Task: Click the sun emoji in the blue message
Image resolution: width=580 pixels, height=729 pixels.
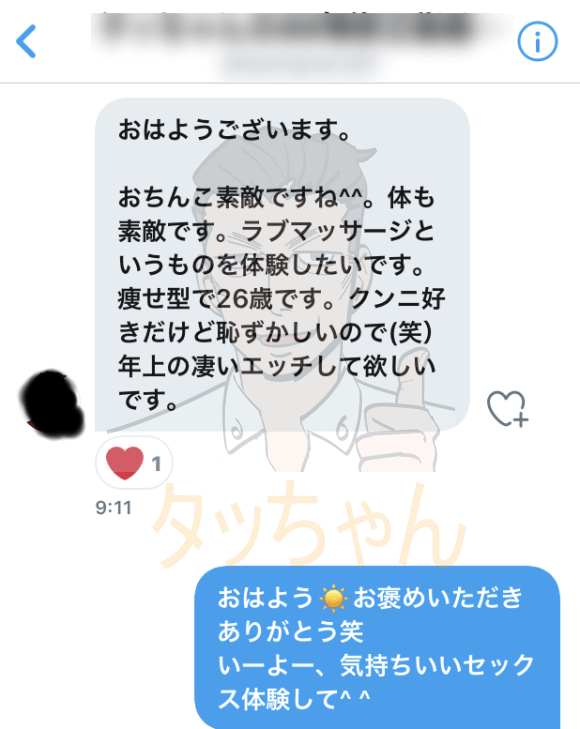Action: coord(334,599)
